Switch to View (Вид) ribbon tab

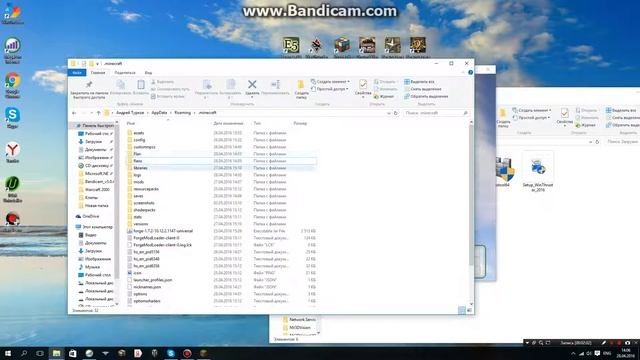point(148,73)
